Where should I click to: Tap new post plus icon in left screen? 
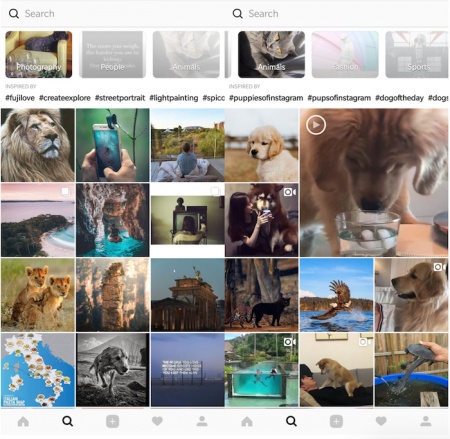[112, 422]
